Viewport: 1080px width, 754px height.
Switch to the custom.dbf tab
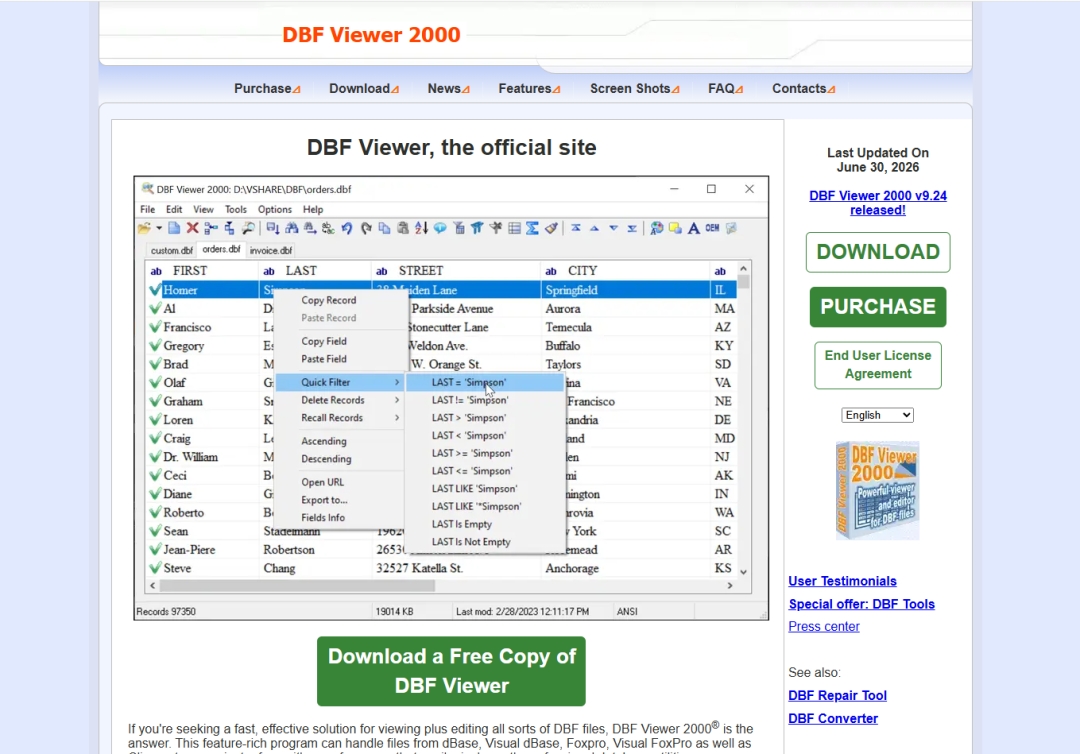pos(172,251)
